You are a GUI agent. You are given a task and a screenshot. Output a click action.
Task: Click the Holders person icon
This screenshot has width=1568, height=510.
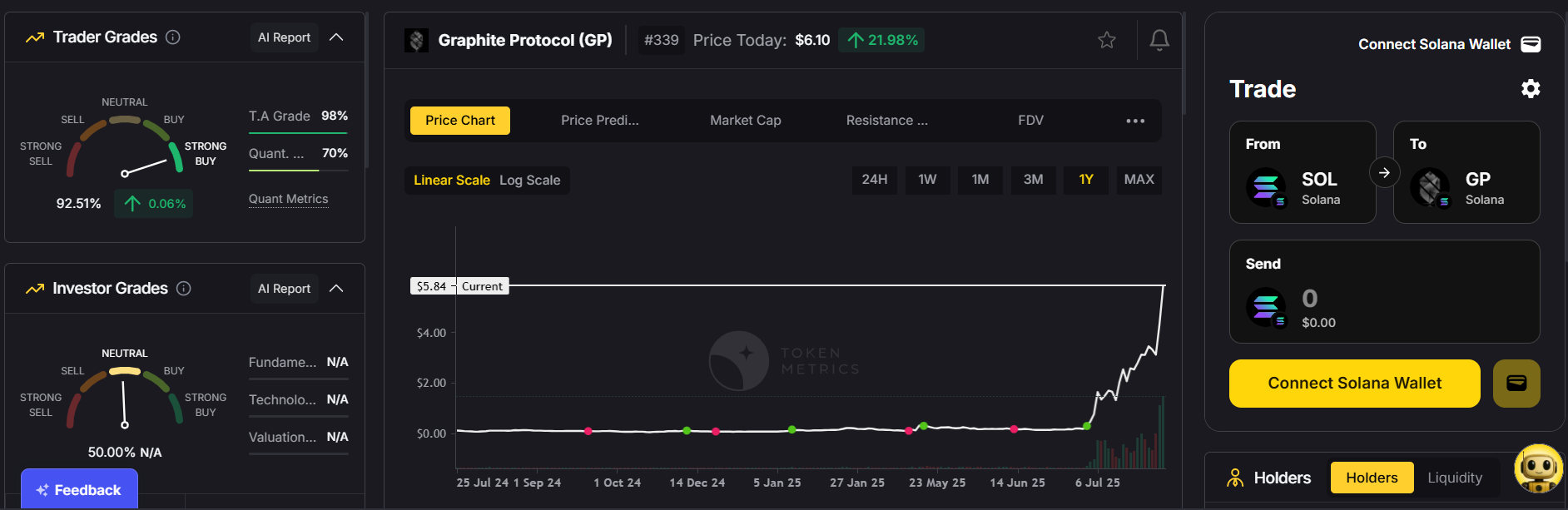(x=1235, y=478)
